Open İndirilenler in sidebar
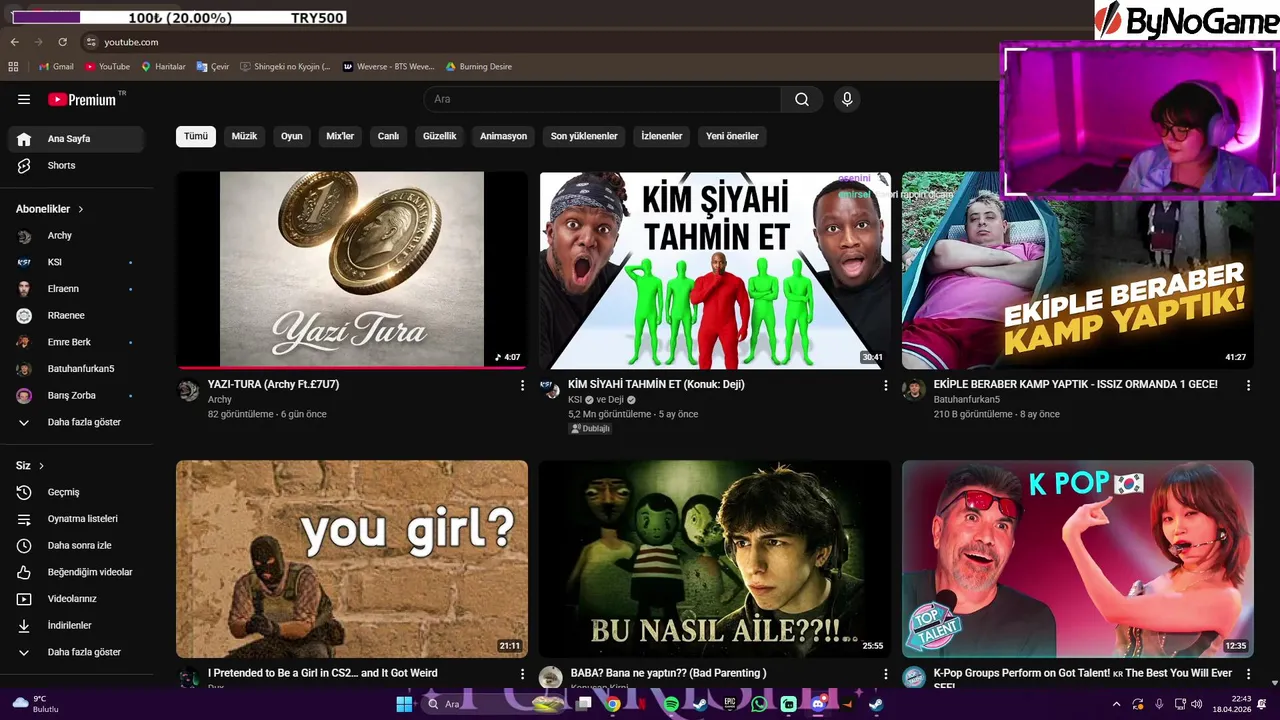 [x=76, y=625]
